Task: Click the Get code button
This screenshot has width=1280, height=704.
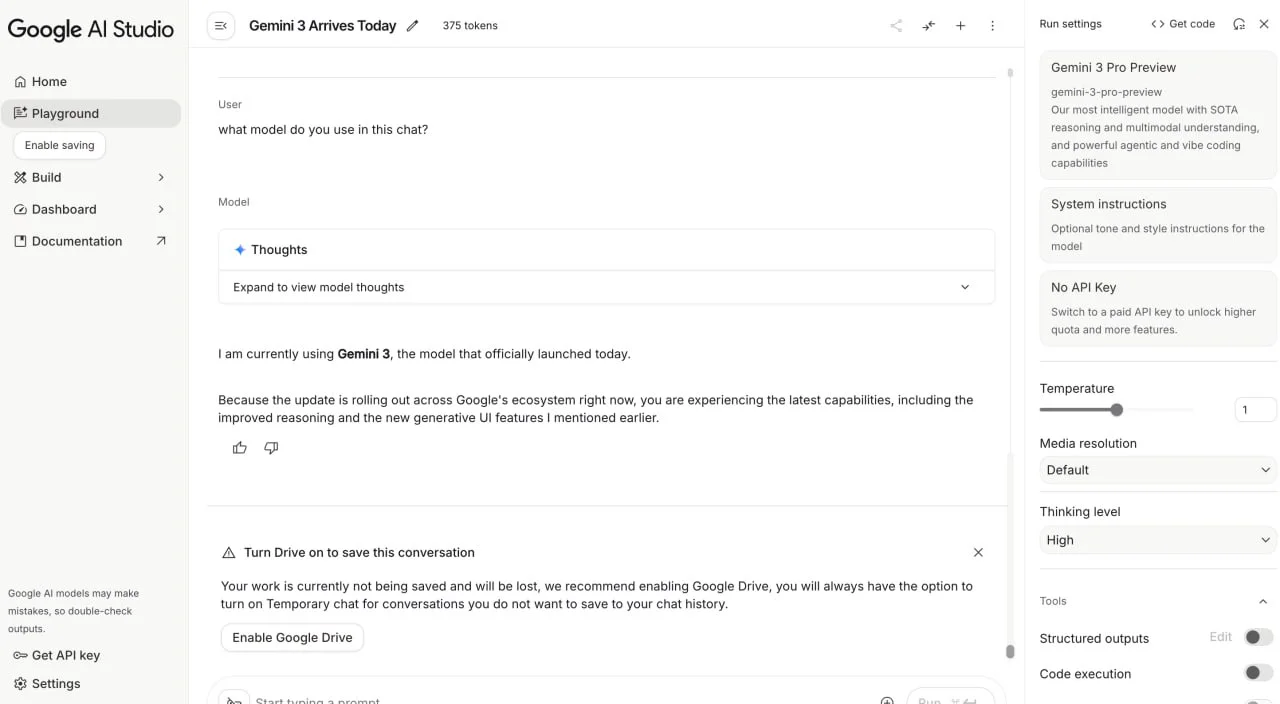Action: [1183, 24]
